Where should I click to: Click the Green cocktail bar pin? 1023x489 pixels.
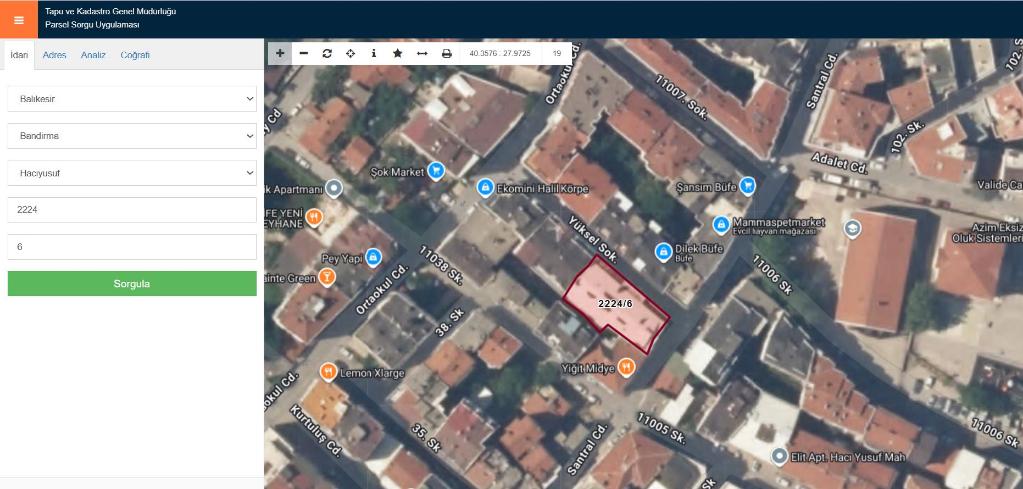coord(327,277)
